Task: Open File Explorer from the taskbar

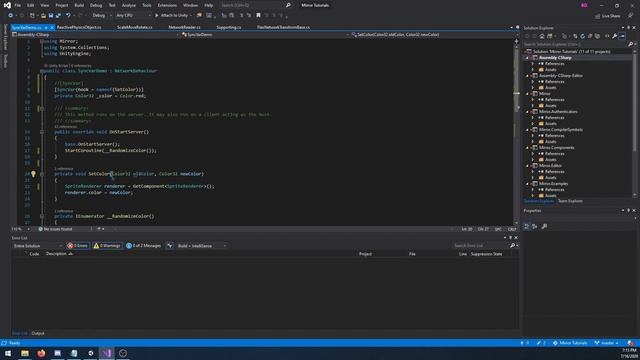Action: [25, 353]
